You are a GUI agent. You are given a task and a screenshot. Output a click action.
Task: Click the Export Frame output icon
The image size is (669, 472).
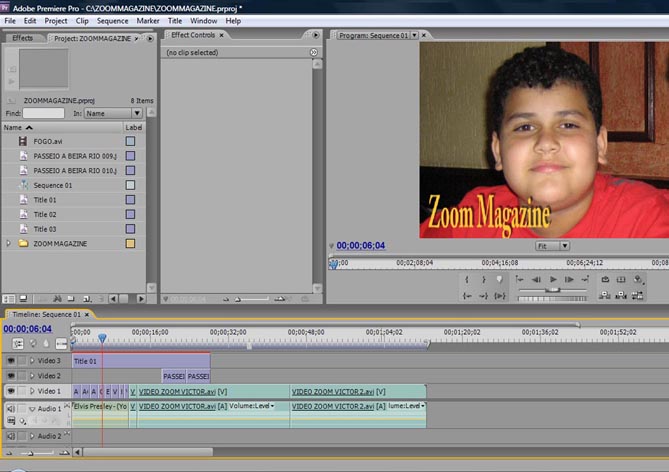(x=639, y=280)
